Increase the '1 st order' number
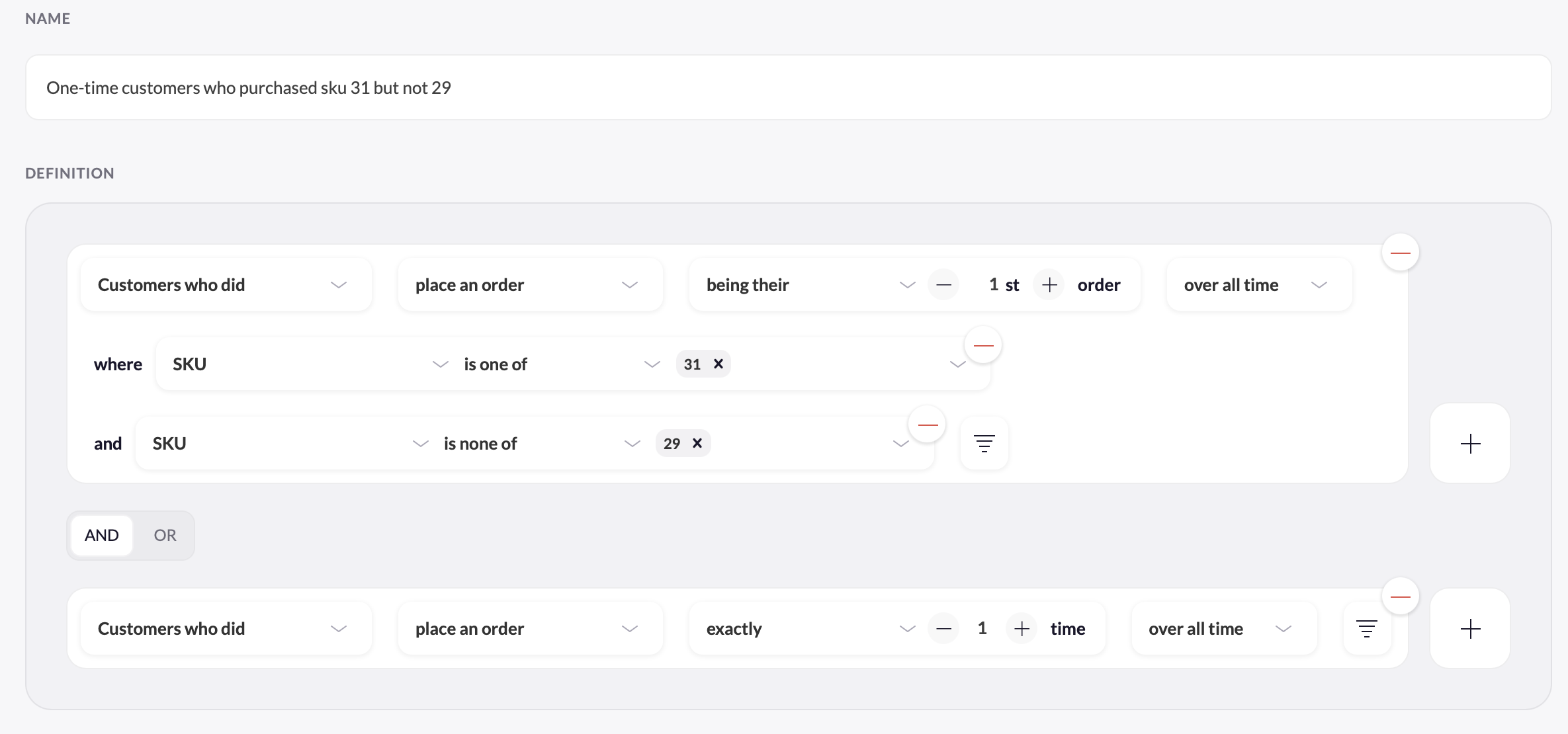 click(1049, 285)
